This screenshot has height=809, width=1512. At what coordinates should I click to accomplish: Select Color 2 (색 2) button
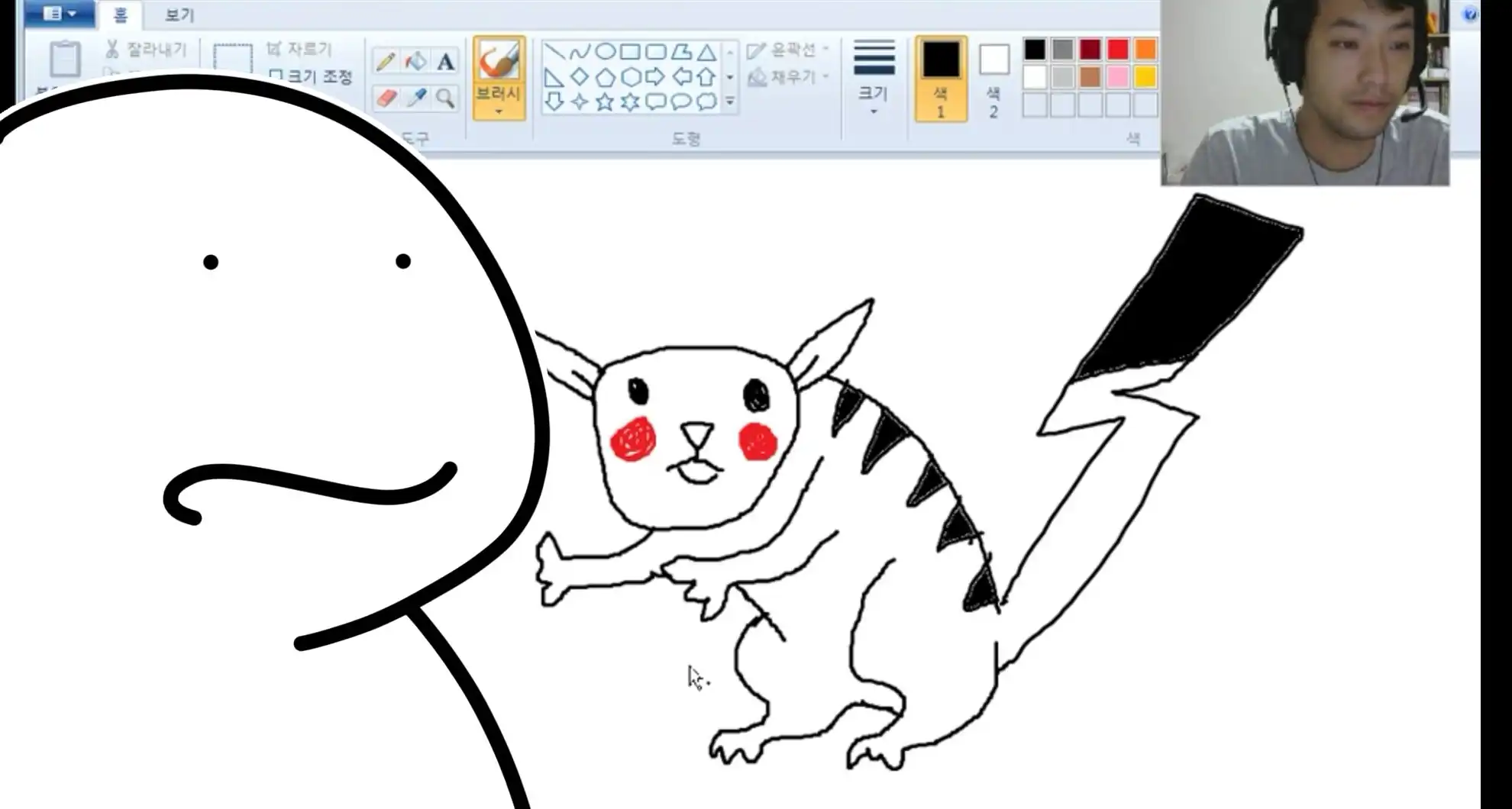(x=993, y=79)
